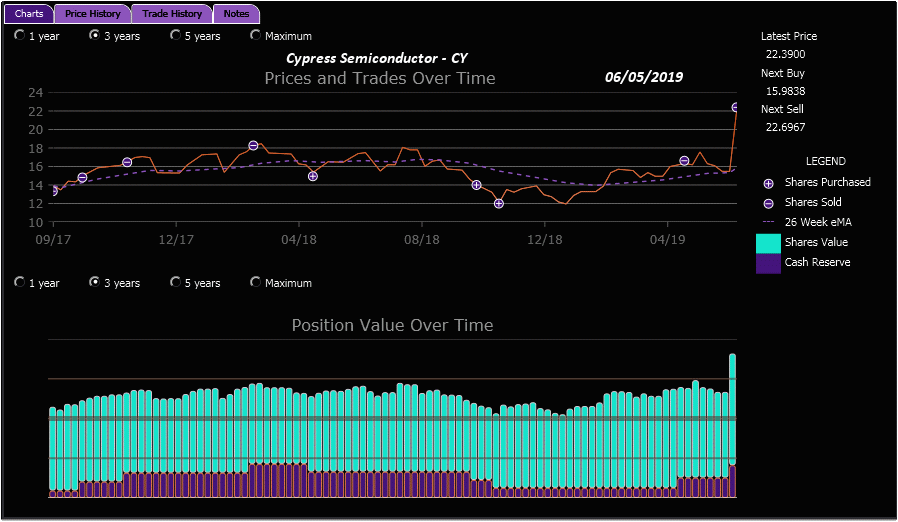Click the Shares Value teal color swatch
This screenshot has height=522, width=898.
point(768,243)
